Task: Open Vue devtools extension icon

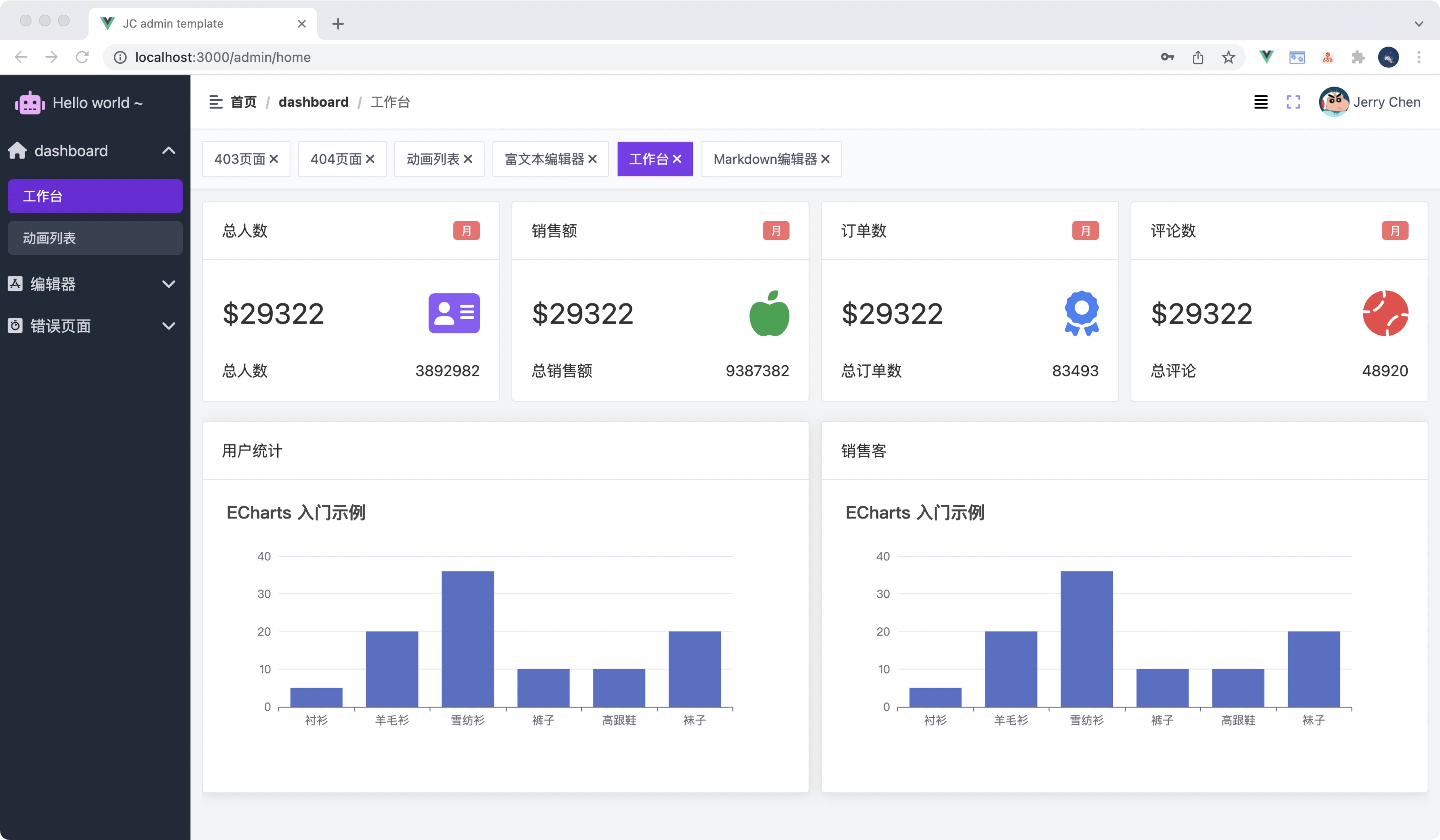Action: point(1266,57)
